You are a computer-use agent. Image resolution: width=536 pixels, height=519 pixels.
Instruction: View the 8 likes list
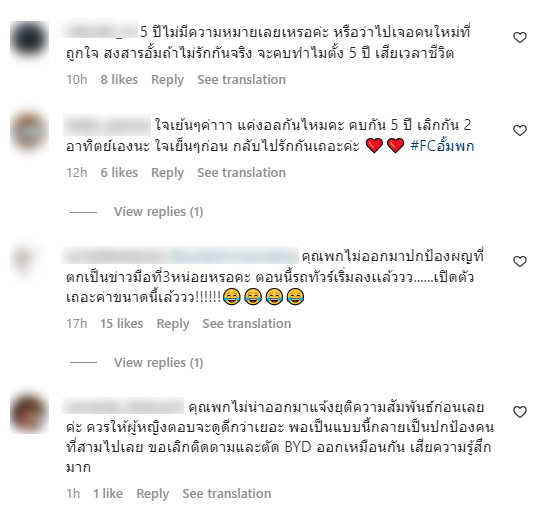point(119,80)
